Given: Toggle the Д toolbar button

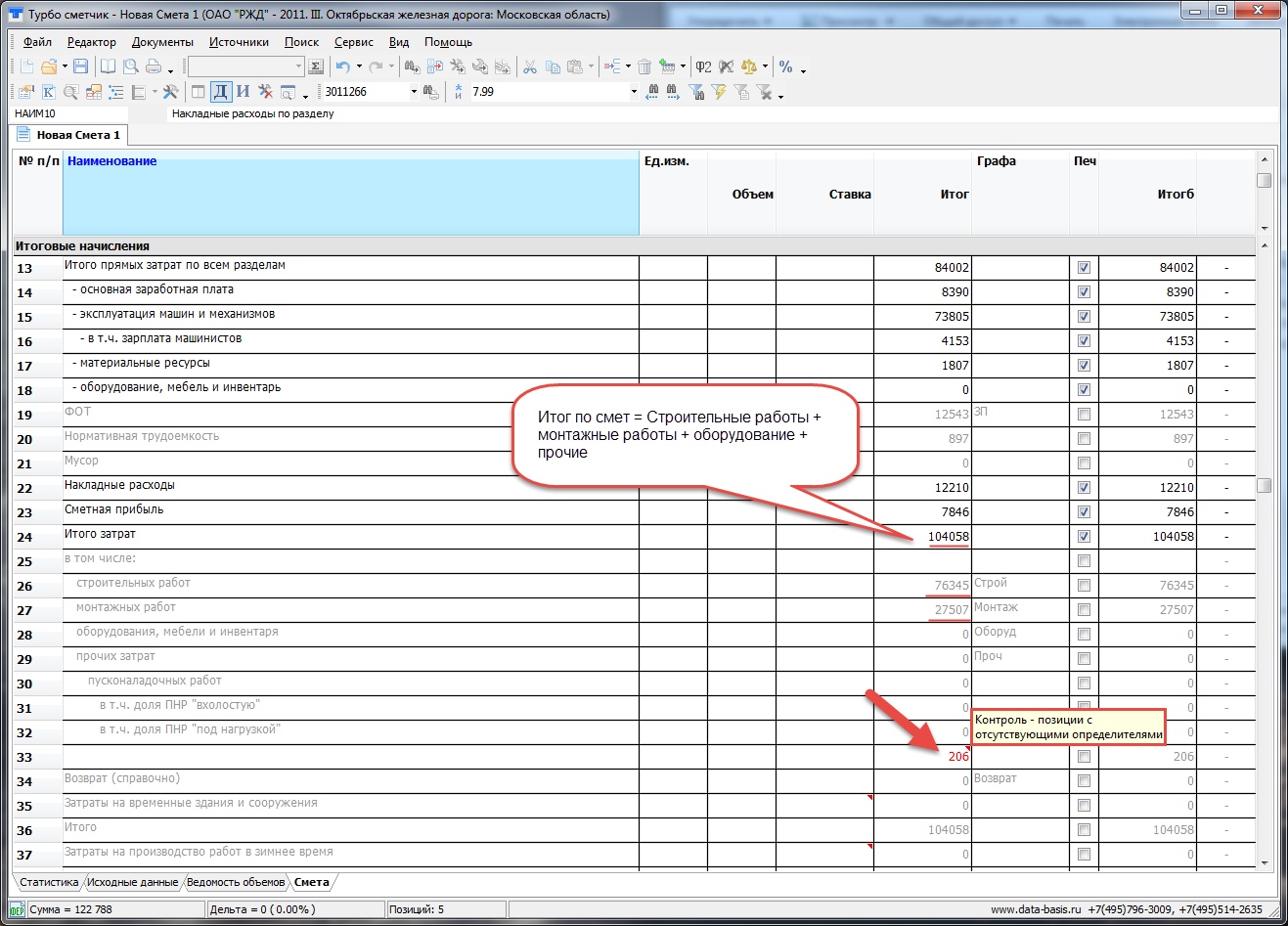Looking at the screenshot, I should pos(221,92).
